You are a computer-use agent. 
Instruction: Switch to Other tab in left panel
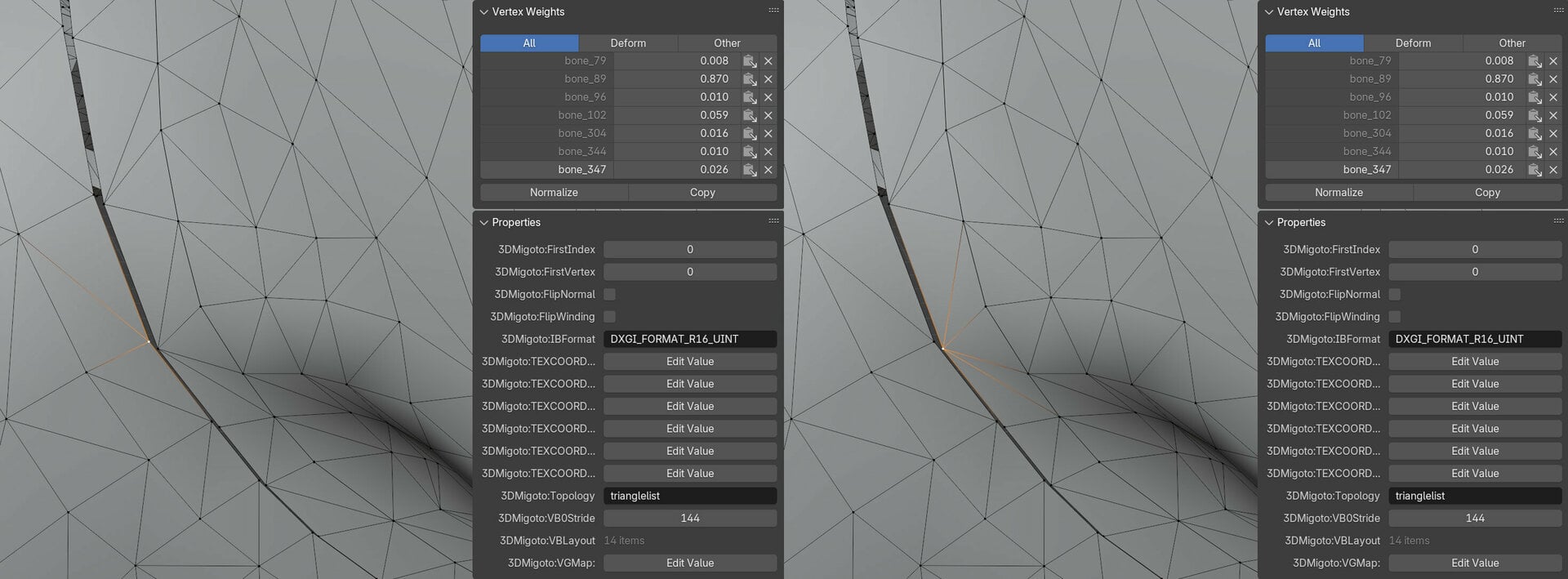(727, 43)
